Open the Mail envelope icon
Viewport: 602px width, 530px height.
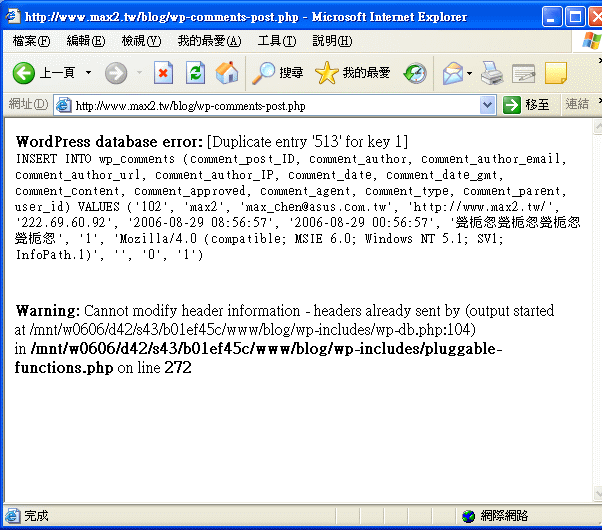453,73
